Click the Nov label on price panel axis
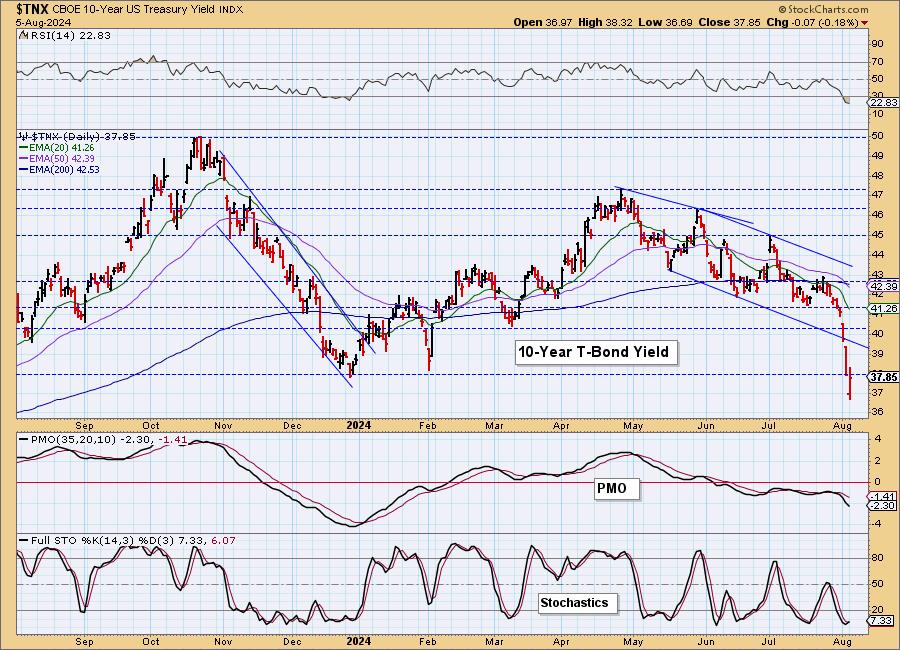The image size is (900, 650). coord(223,425)
